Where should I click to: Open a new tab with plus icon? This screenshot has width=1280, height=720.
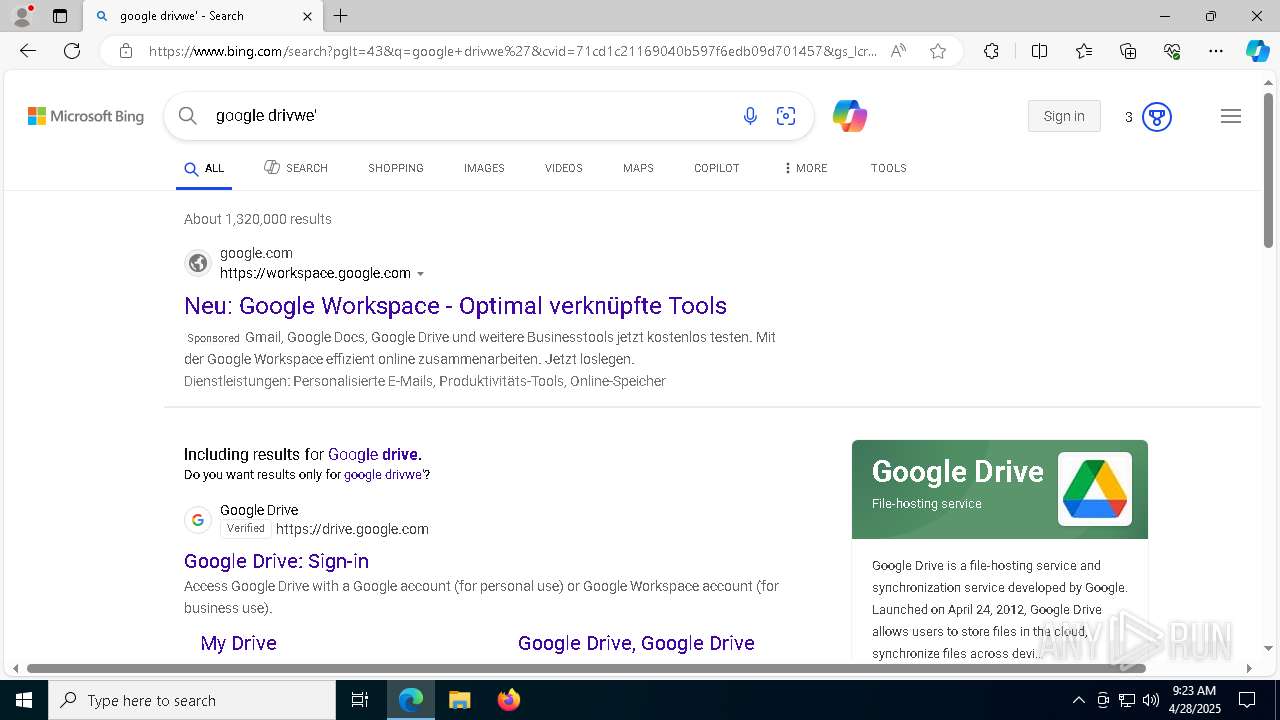coord(341,16)
